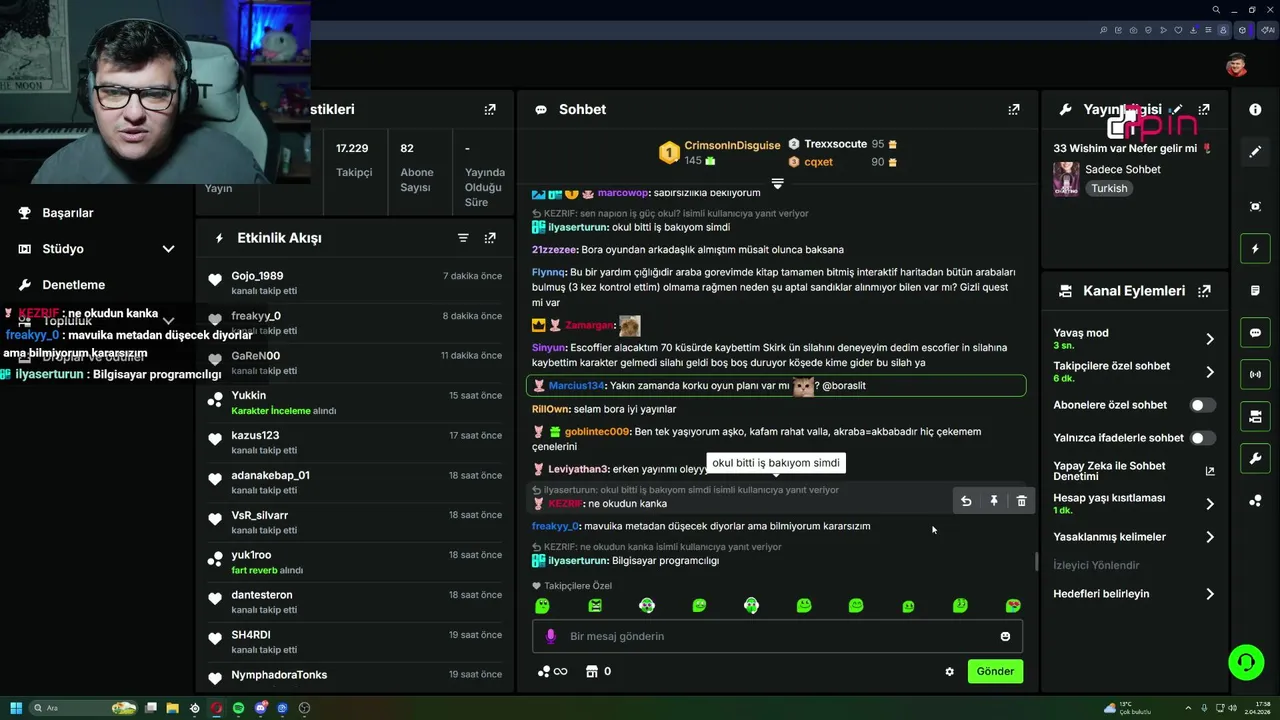Viewport: 1280px width, 720px height.
Task: Edit stream info with the pencil icon
Action: click(x=1177, y=109)
